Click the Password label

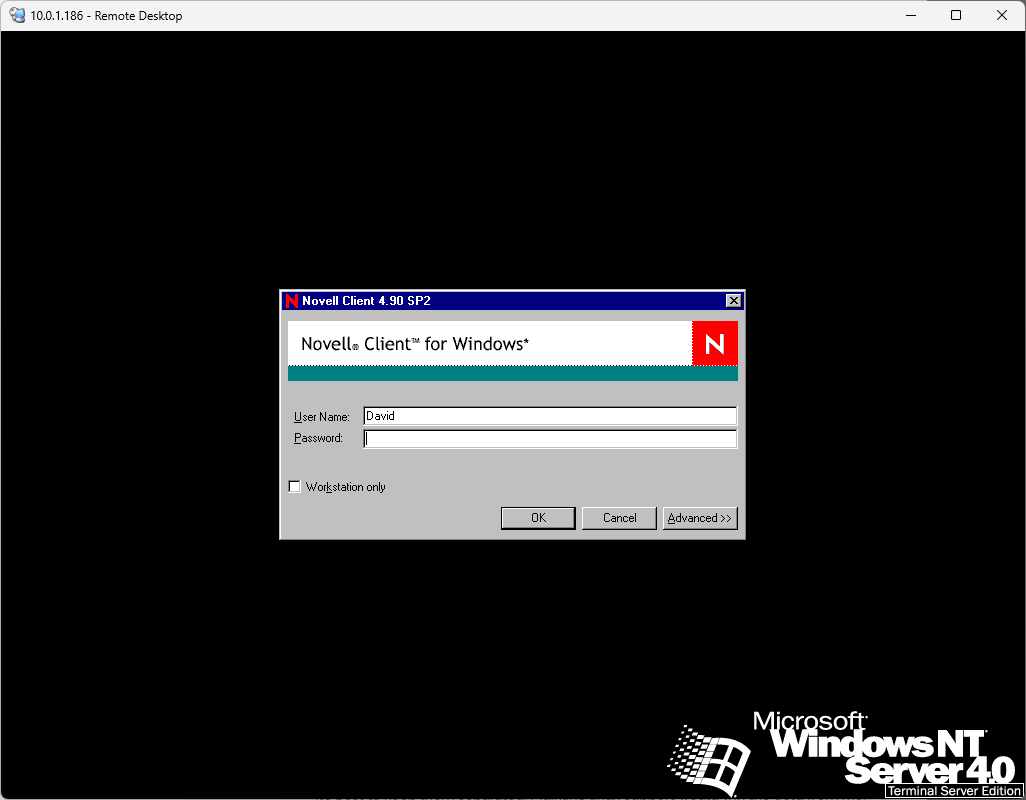pos(318,439)
